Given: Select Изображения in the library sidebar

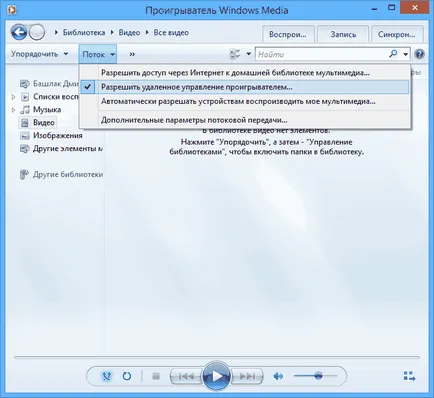Looking at the screenshot, I should (x=57, y=136).
